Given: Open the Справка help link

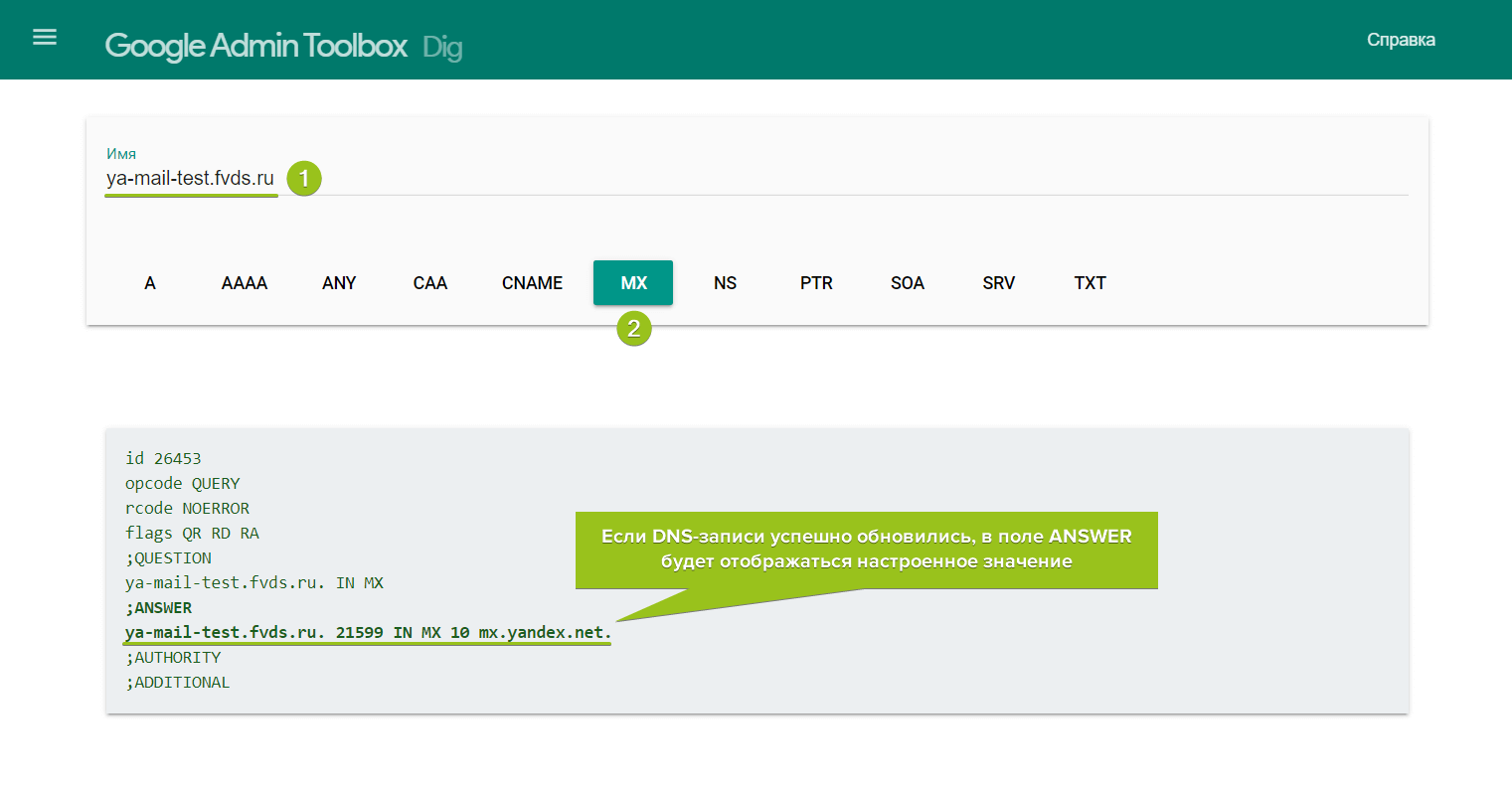Looking at the screenshot, I should click(1401, 40).
